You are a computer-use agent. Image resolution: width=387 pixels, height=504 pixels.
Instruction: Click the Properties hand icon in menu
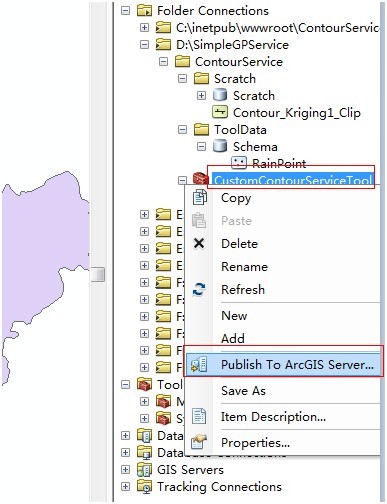[x=199, y=442]
